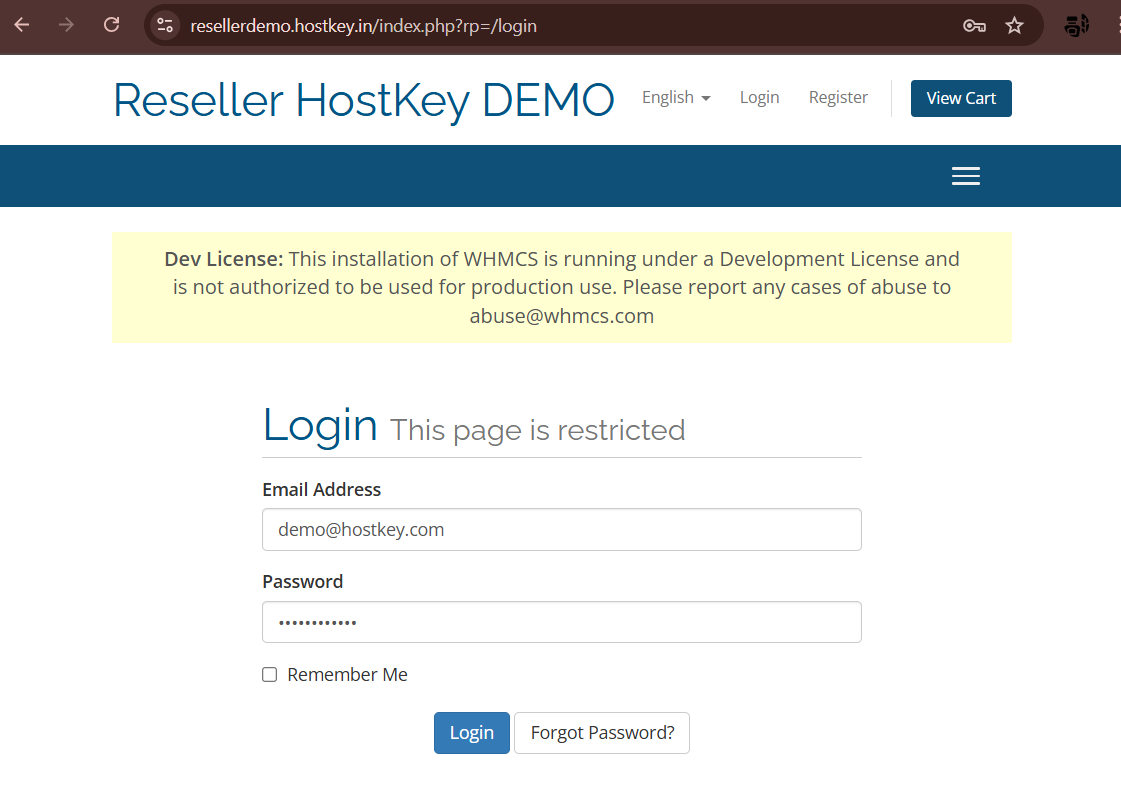The height and width of the screenshot is (797, 1121).
Task: Click into the Password field
Action: coord(561,622)
